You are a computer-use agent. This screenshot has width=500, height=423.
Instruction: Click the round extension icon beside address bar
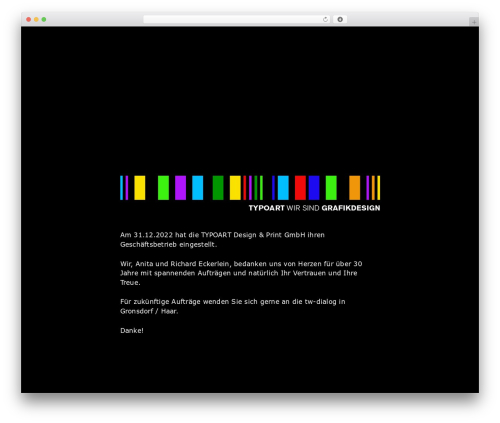coord(340,20)
